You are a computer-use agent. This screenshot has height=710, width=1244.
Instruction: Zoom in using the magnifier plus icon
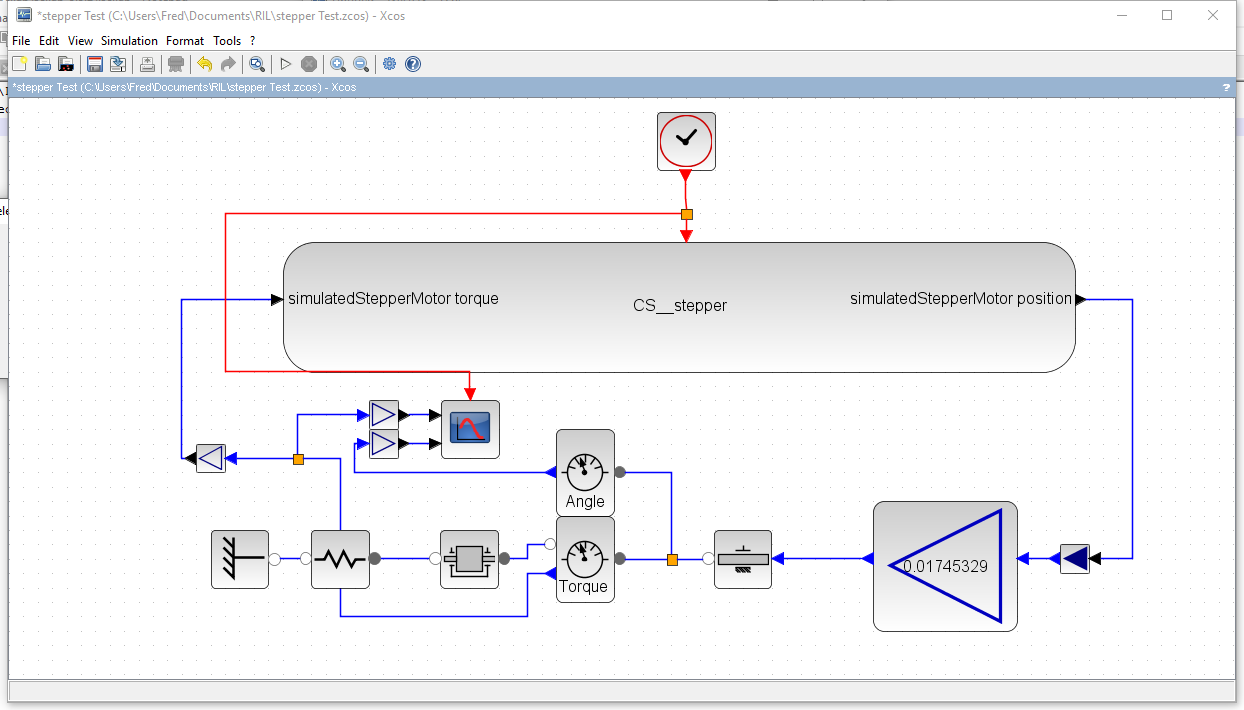(338, 64)
